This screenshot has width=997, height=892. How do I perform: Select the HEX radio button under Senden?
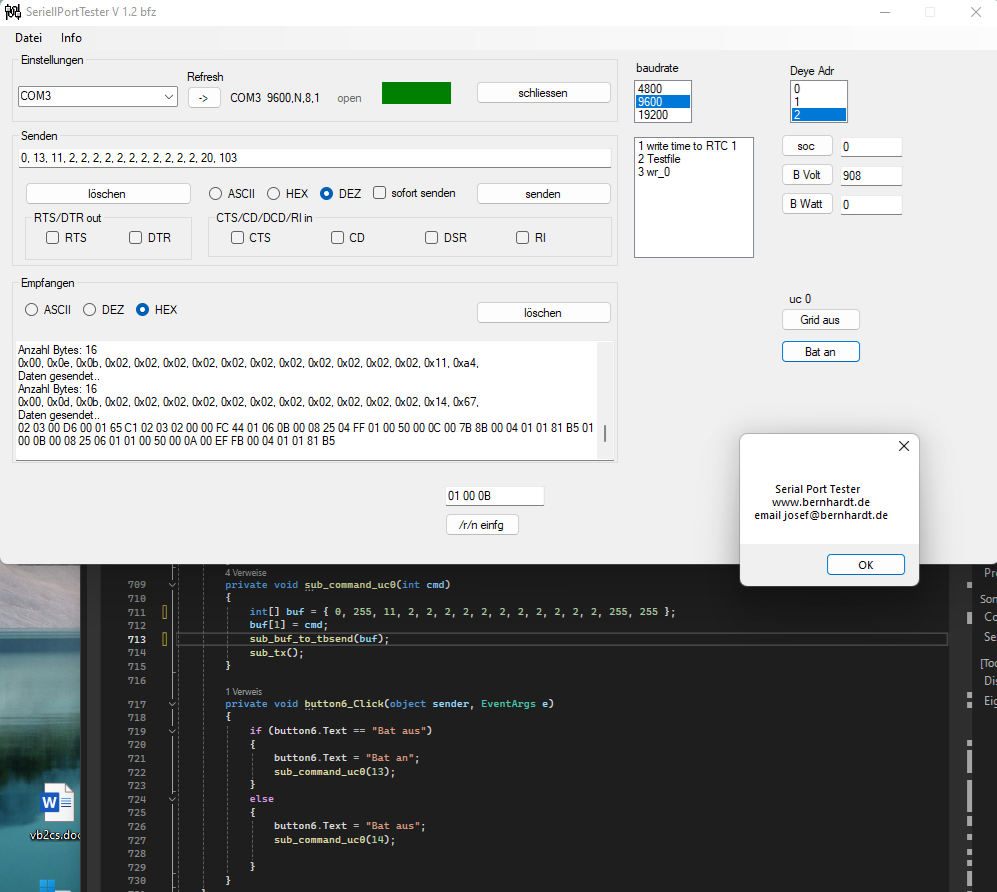[272, 193]
